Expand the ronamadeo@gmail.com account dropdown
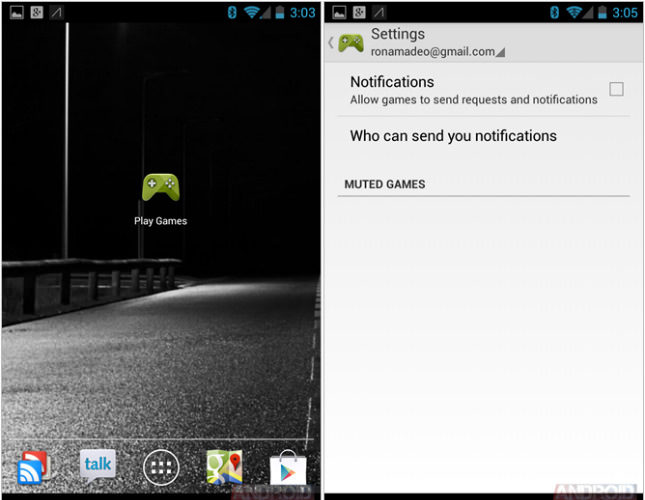Image resolution: width=645 pixels, height=500 pixels. point(437,52)
